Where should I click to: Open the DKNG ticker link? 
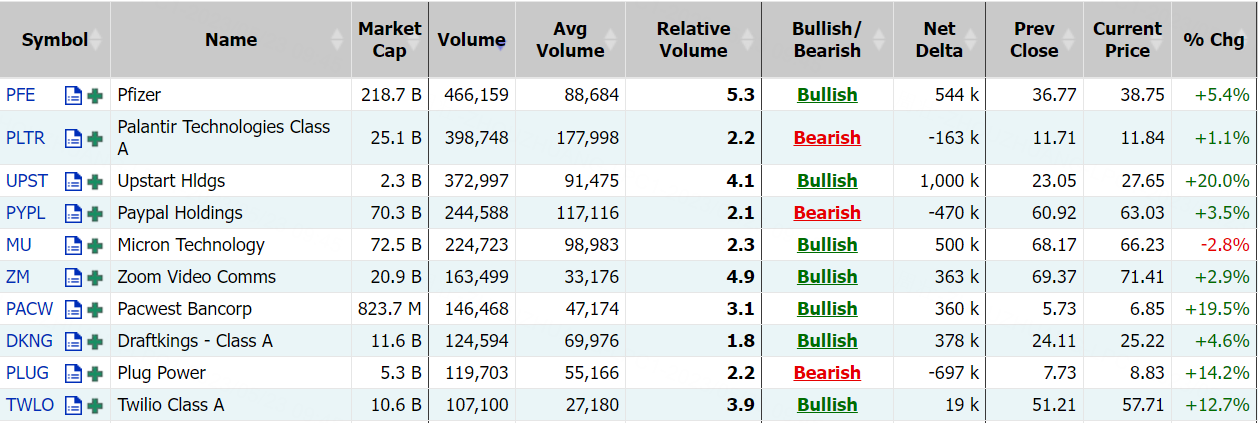pos(28,341)
